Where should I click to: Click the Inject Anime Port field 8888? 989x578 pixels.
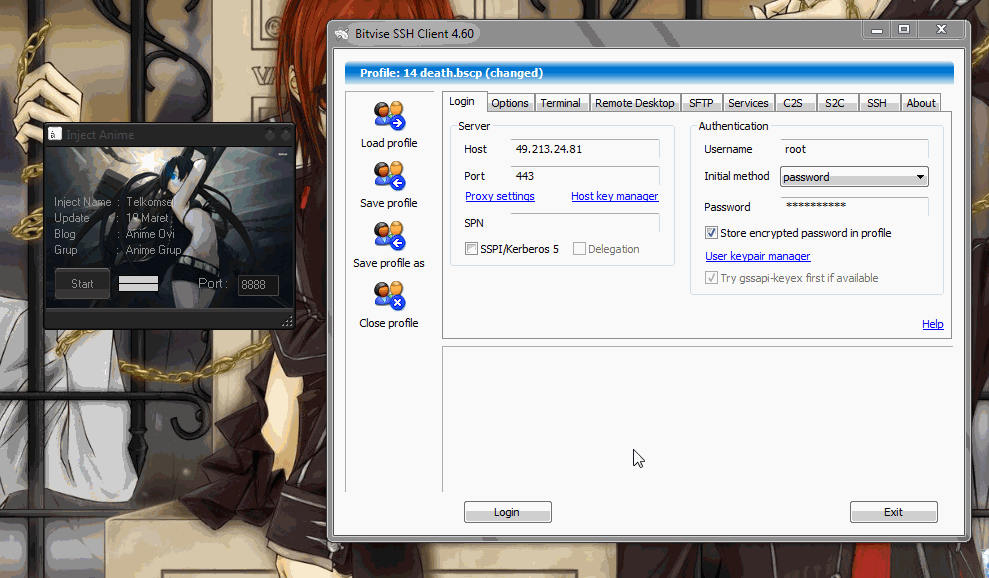[x=258, y=285]
